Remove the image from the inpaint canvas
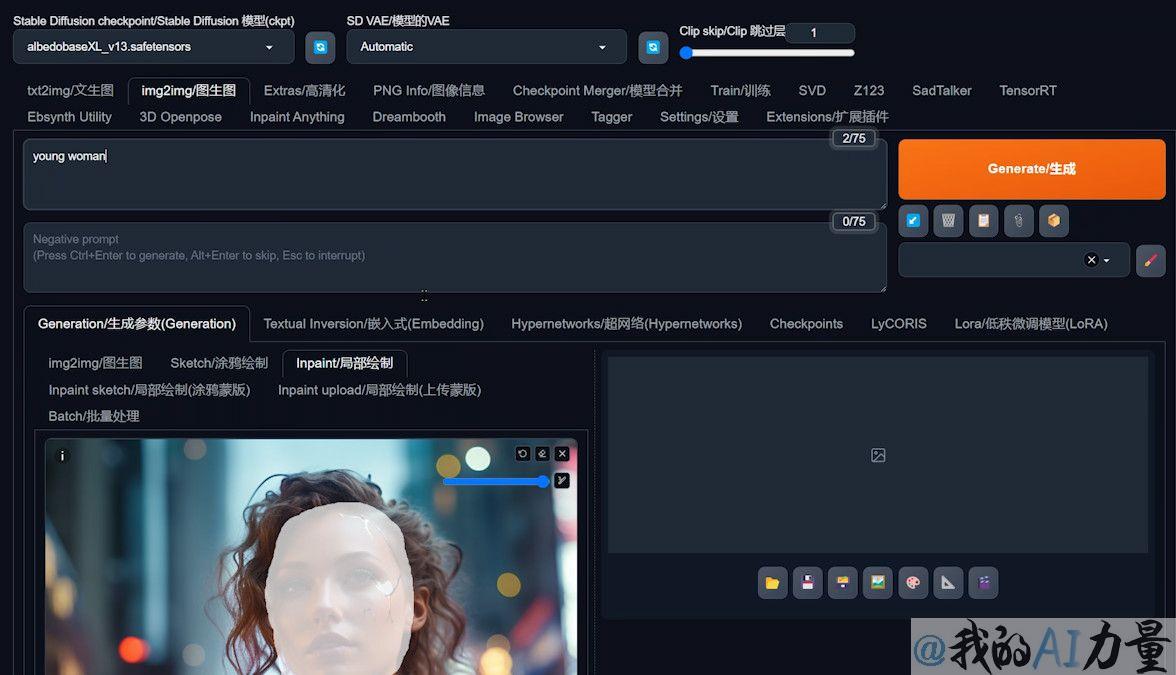The height and width of the screenshot is (675, 1176). pyautogui.click(x=562, y=454)
